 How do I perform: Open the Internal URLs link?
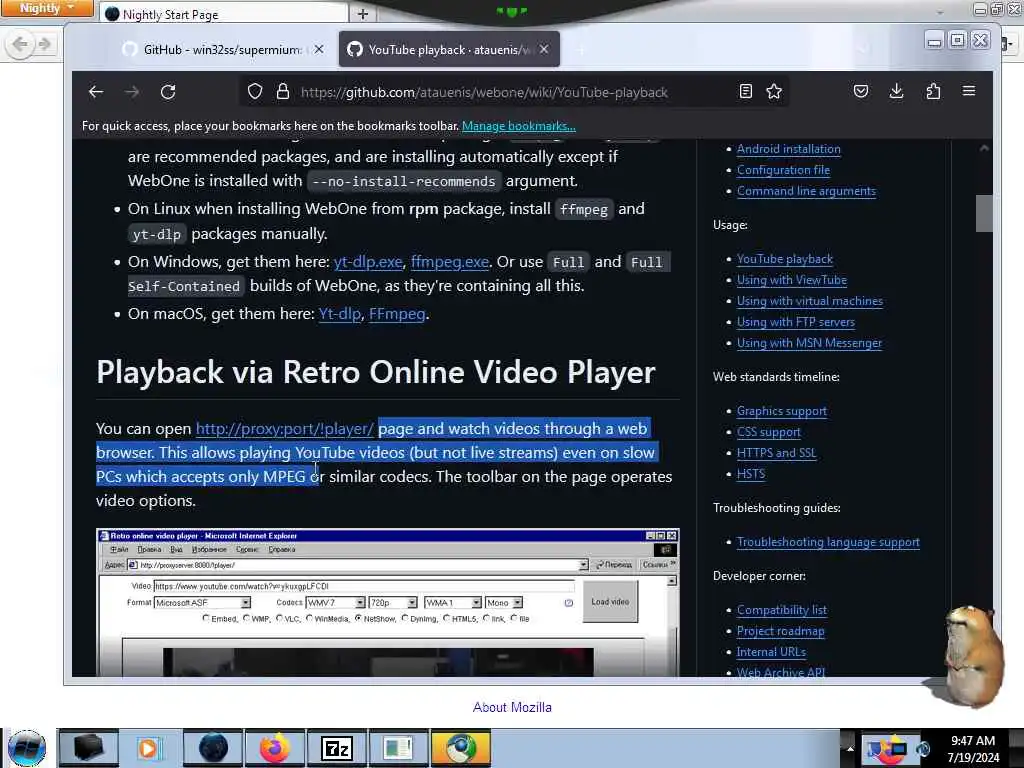click(771, 651)
